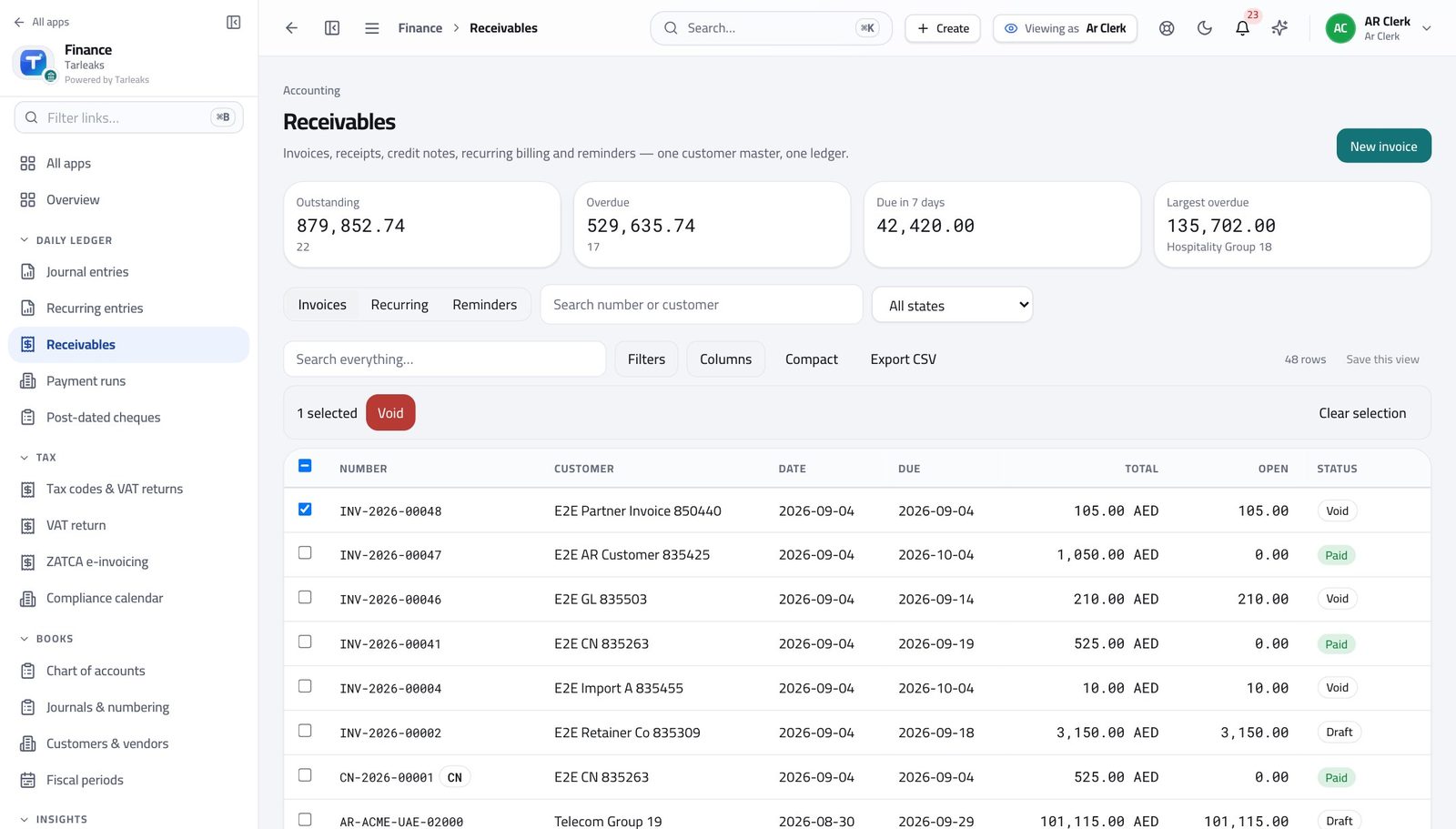
Task: Open Chart of accounts in the sidebar
Action: (128, 672)
